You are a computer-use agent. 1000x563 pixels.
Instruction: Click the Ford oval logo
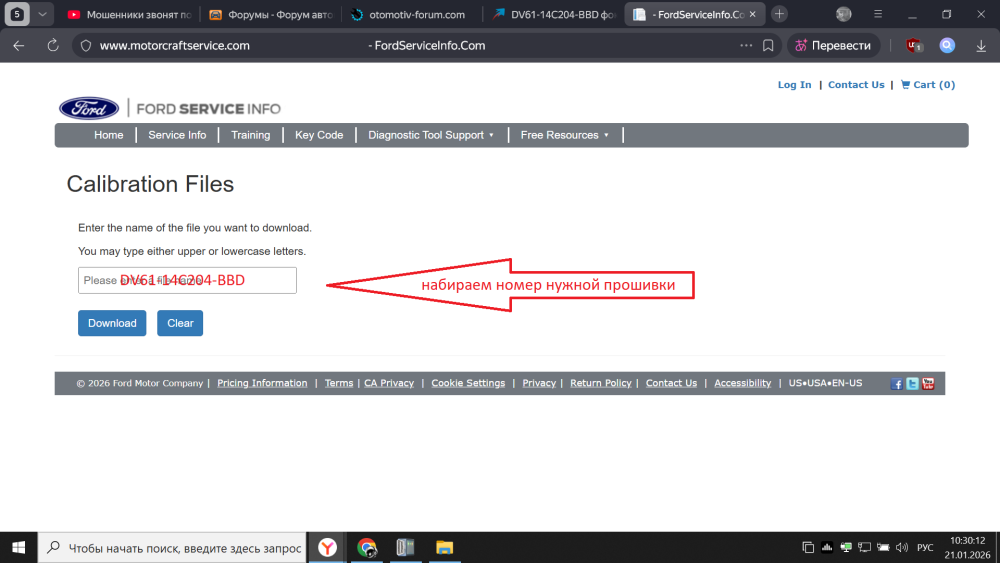click(x=89, y=108)
